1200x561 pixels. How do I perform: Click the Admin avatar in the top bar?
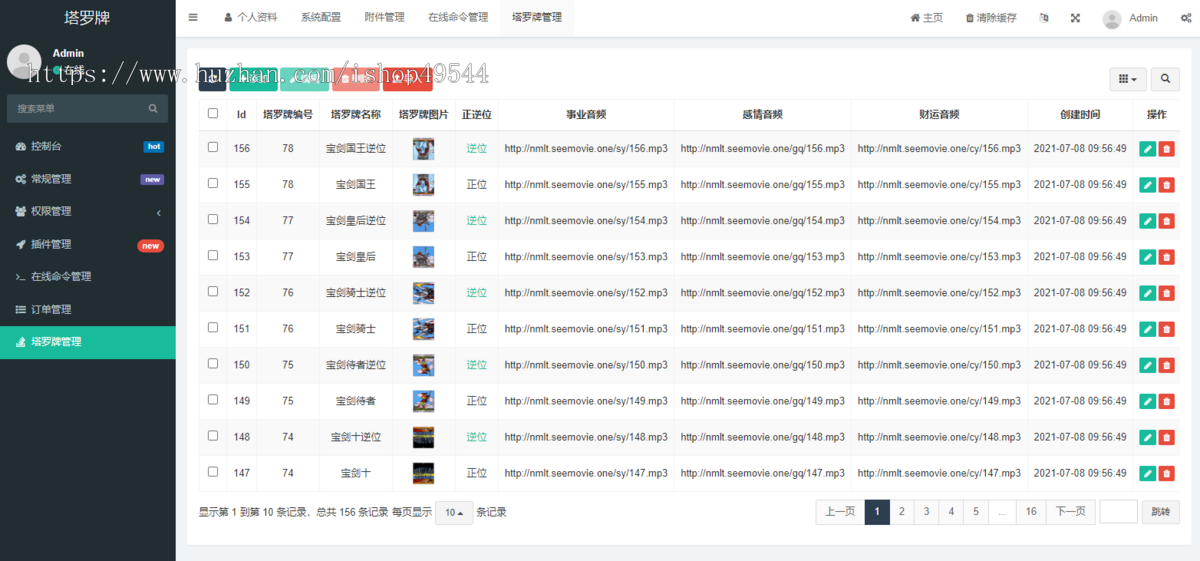tap(1112, 18)
